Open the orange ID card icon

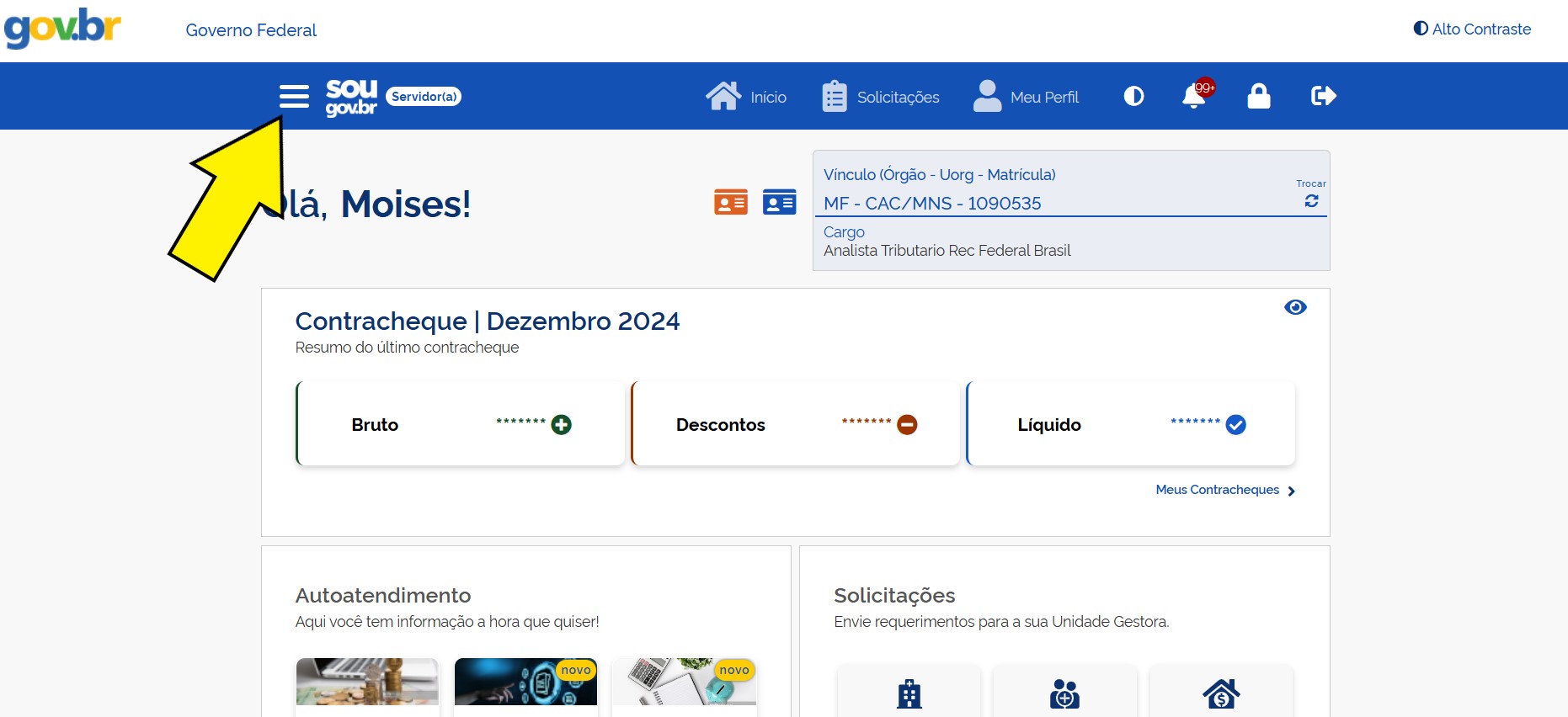click(730, 202)
